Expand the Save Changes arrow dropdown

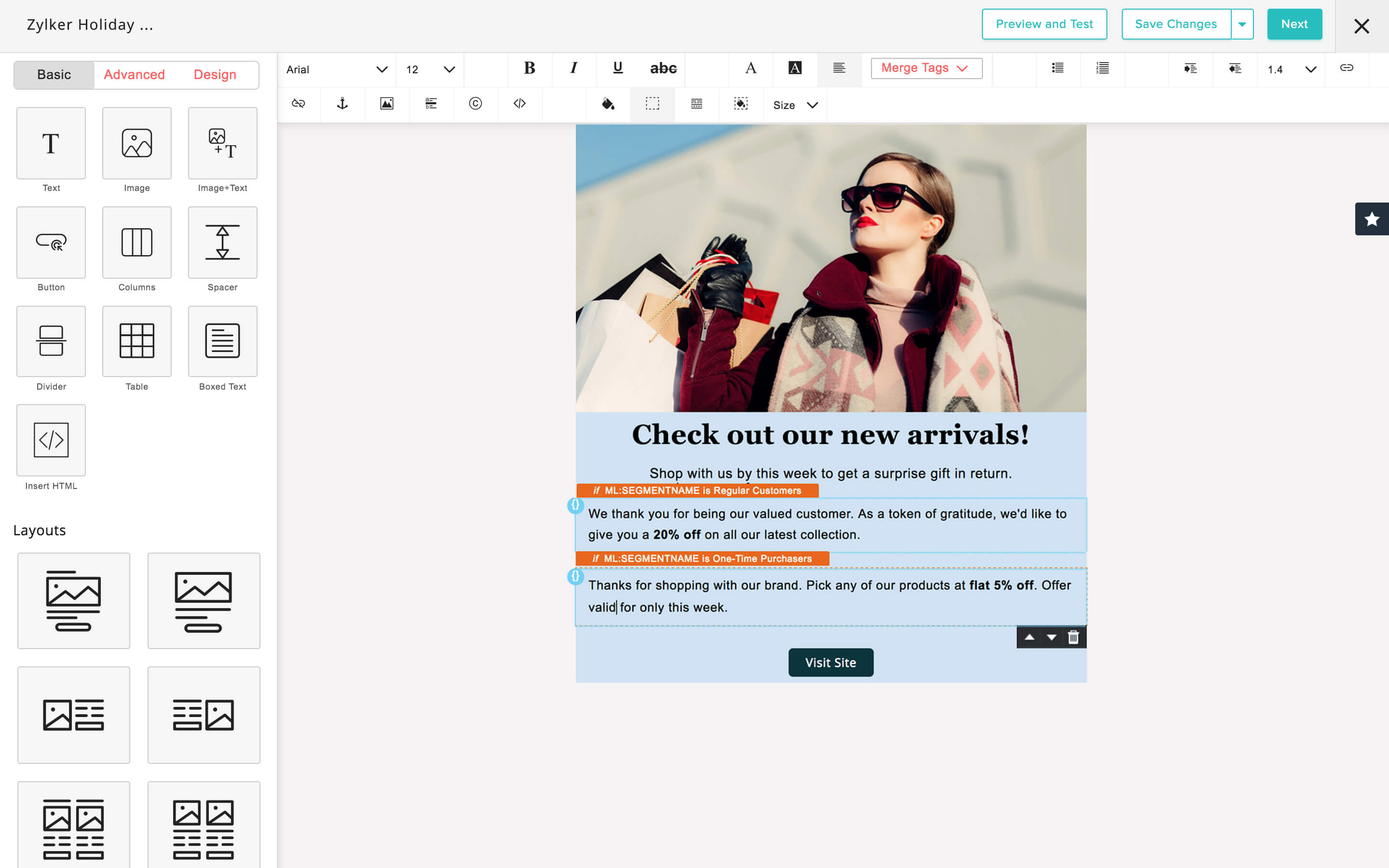coord(1242,24)
